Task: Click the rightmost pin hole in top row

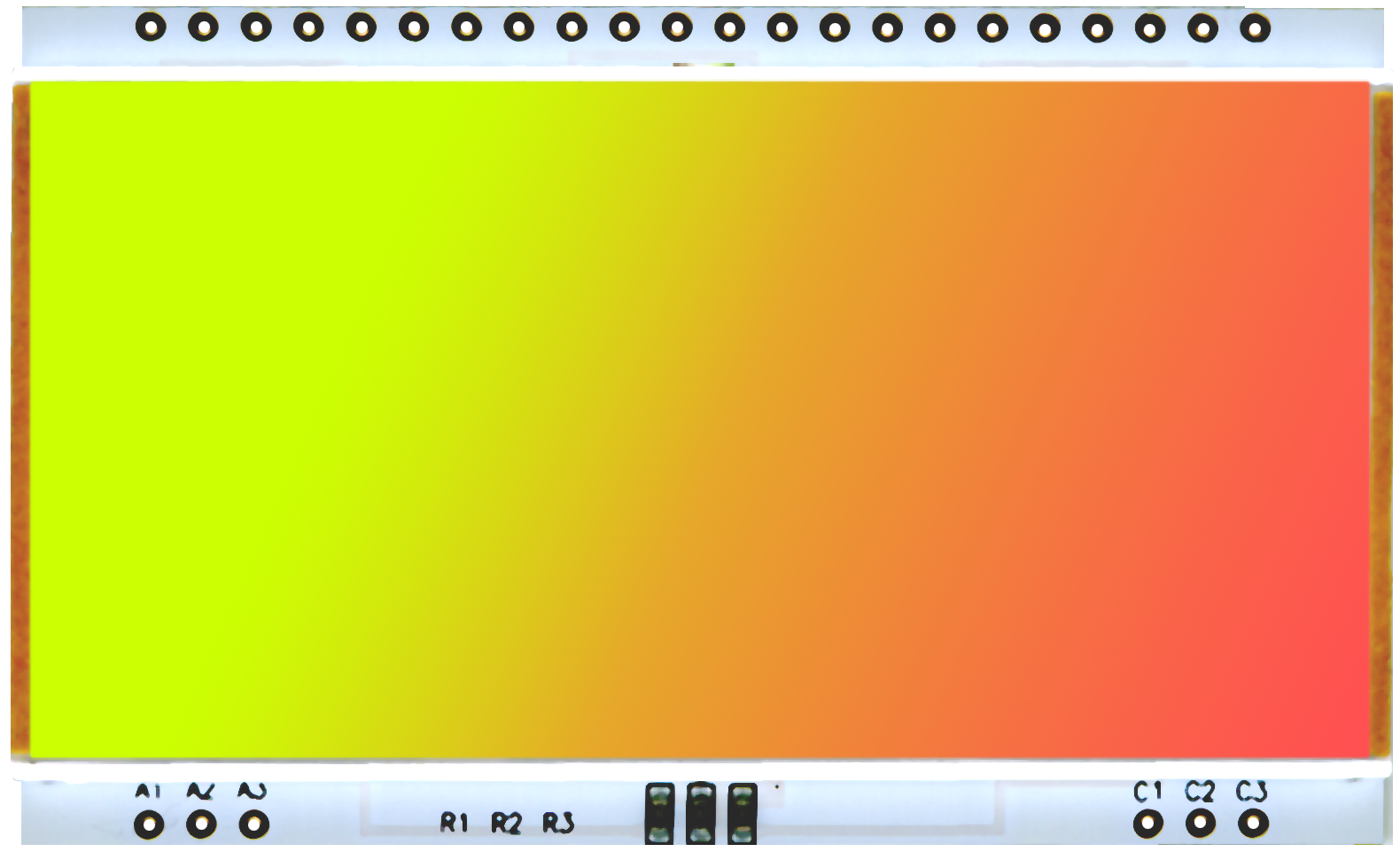Action: [x=1255, y=27]
